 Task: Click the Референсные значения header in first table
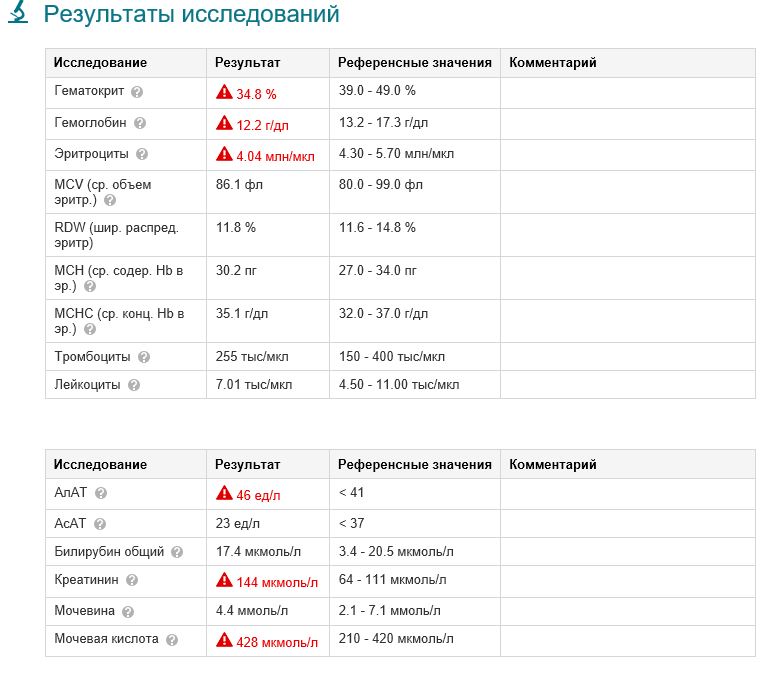pos(415,62)
